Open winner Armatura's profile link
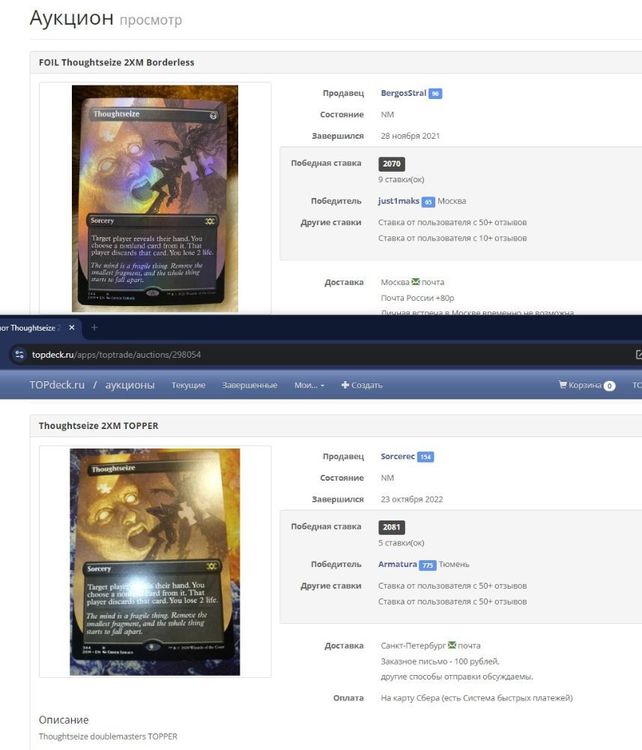 (x=398, y=564)
